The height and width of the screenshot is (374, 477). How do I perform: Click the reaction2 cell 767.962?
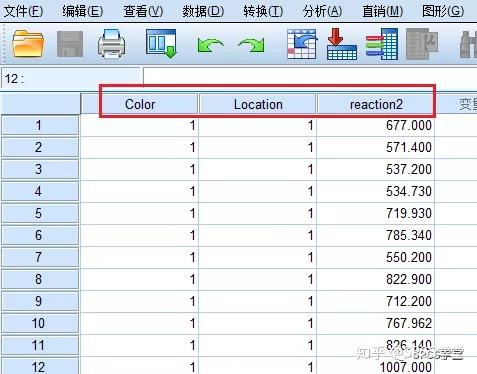(376, 323)
